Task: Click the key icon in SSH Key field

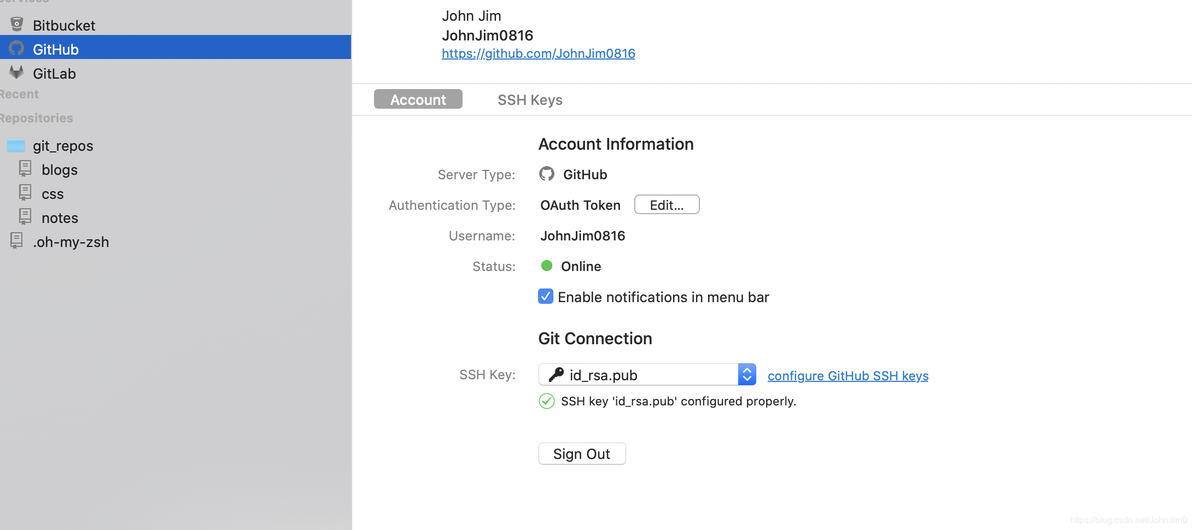Action: 556,375
